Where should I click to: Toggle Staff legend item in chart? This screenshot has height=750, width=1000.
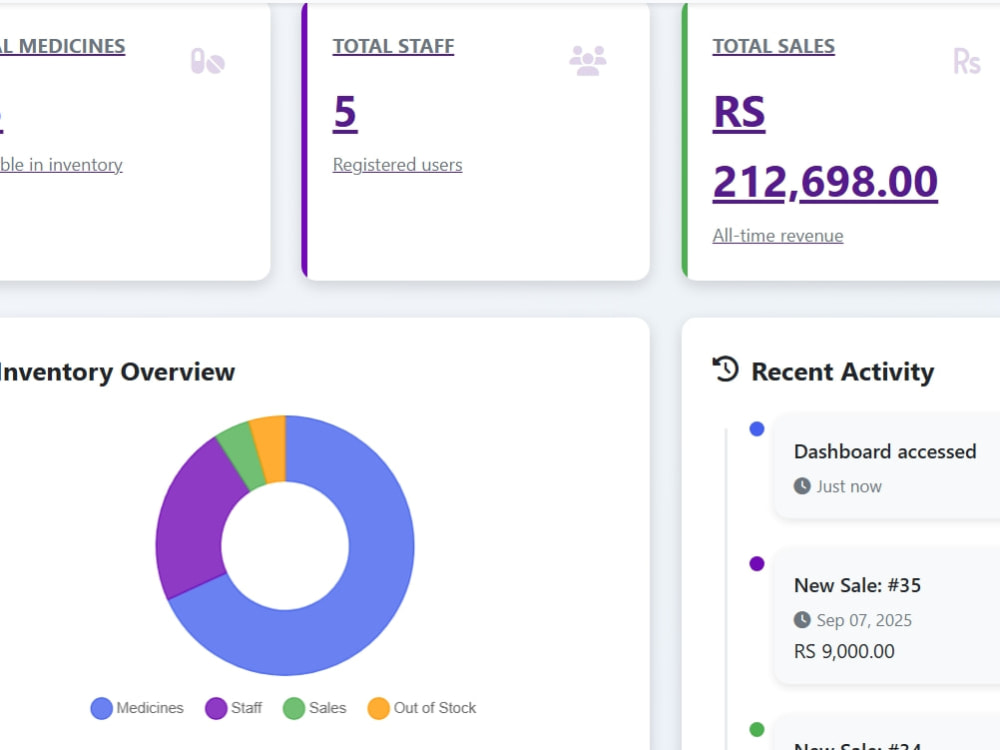(x=233, y=708)
